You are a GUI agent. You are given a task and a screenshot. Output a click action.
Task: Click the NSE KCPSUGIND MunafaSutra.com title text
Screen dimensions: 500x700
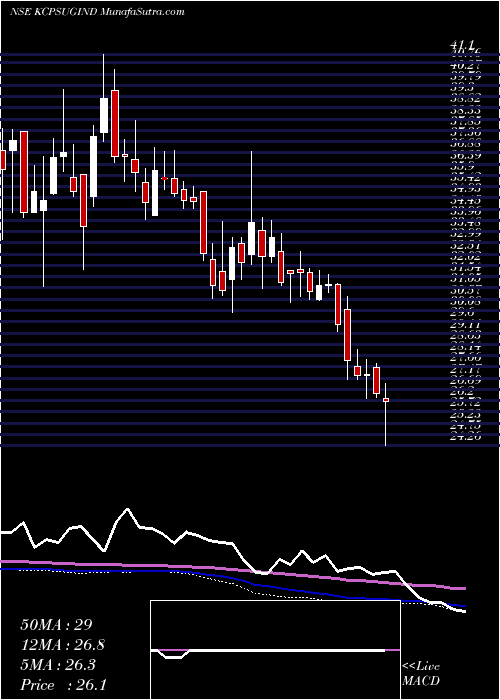click(97, 12)
